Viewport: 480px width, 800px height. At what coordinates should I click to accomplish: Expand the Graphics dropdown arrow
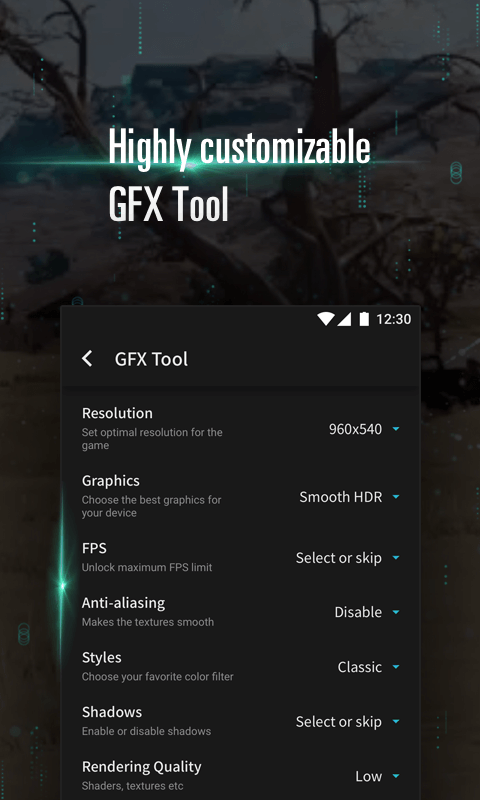tap(396, 496)
